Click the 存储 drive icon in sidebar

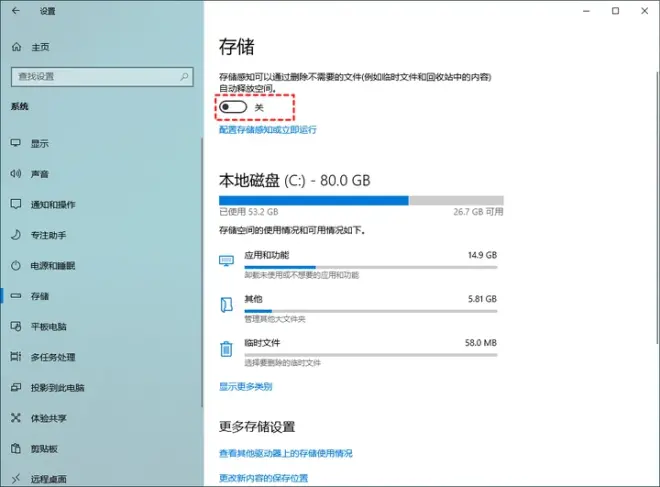coord(16,296)
